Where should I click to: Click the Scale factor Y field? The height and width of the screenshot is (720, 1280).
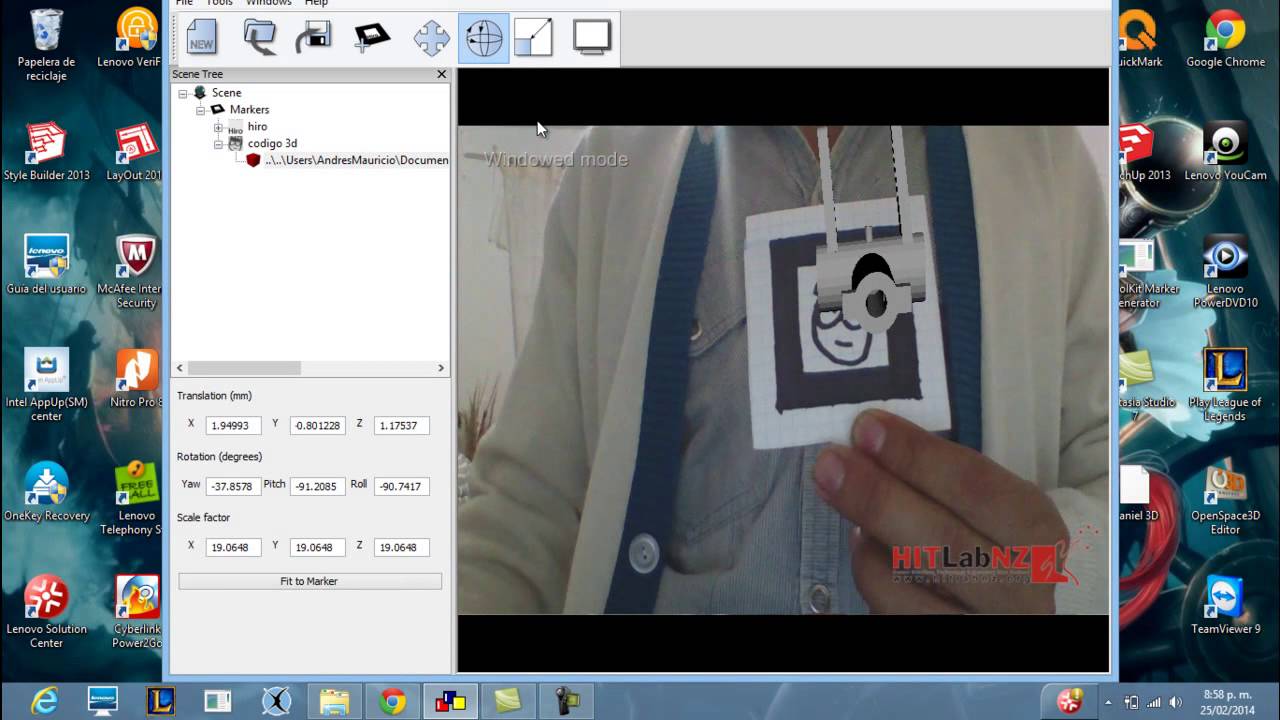click(317, 547)
